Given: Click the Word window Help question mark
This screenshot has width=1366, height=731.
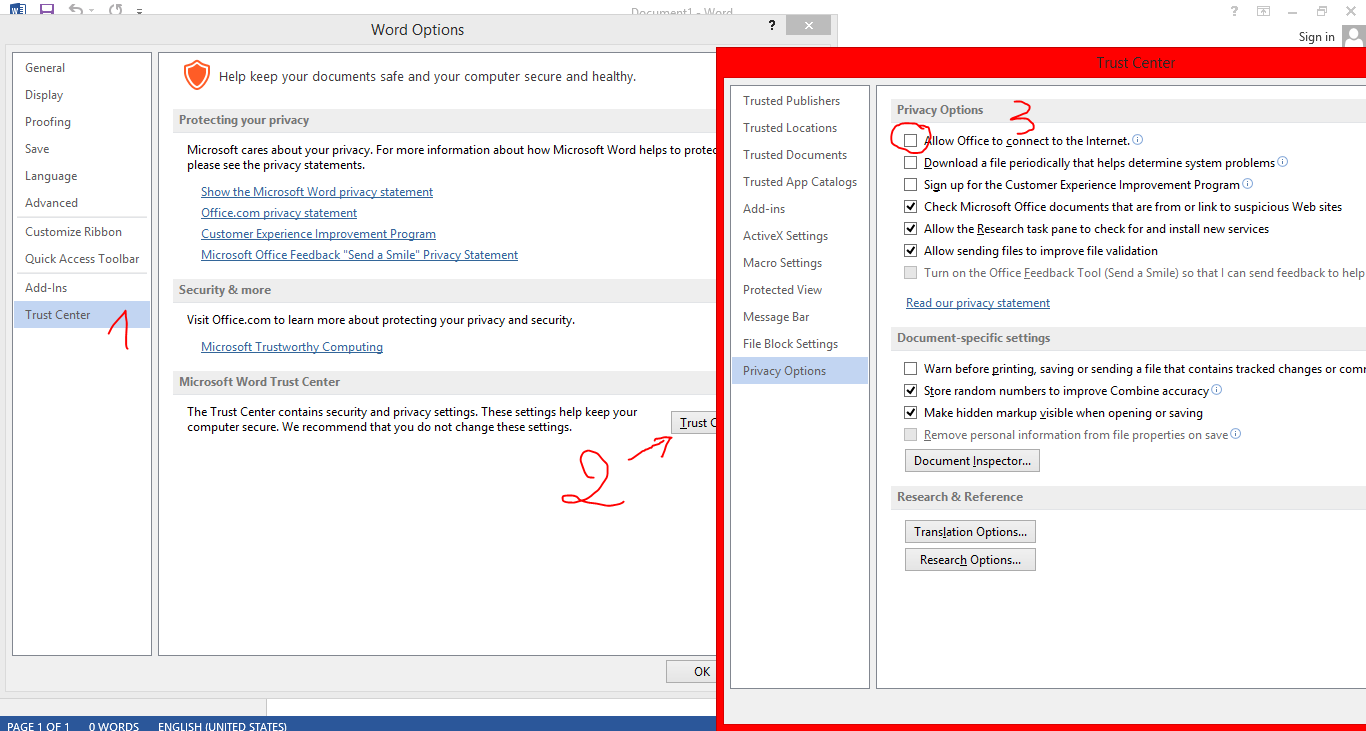Looking at the screenshot, I should click(x=1235, y=11).
